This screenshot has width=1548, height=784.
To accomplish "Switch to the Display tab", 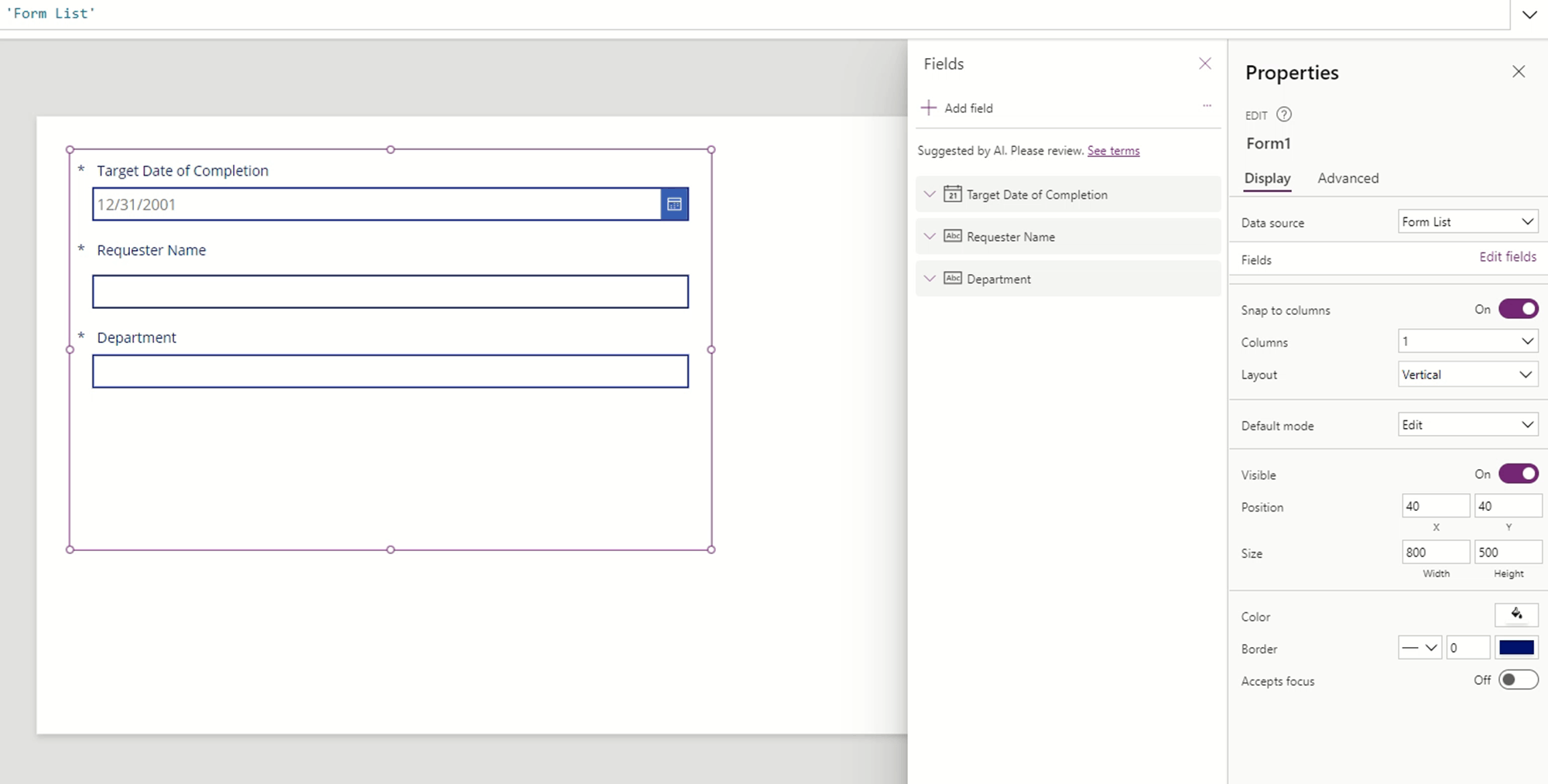I will click(1267, 178).
